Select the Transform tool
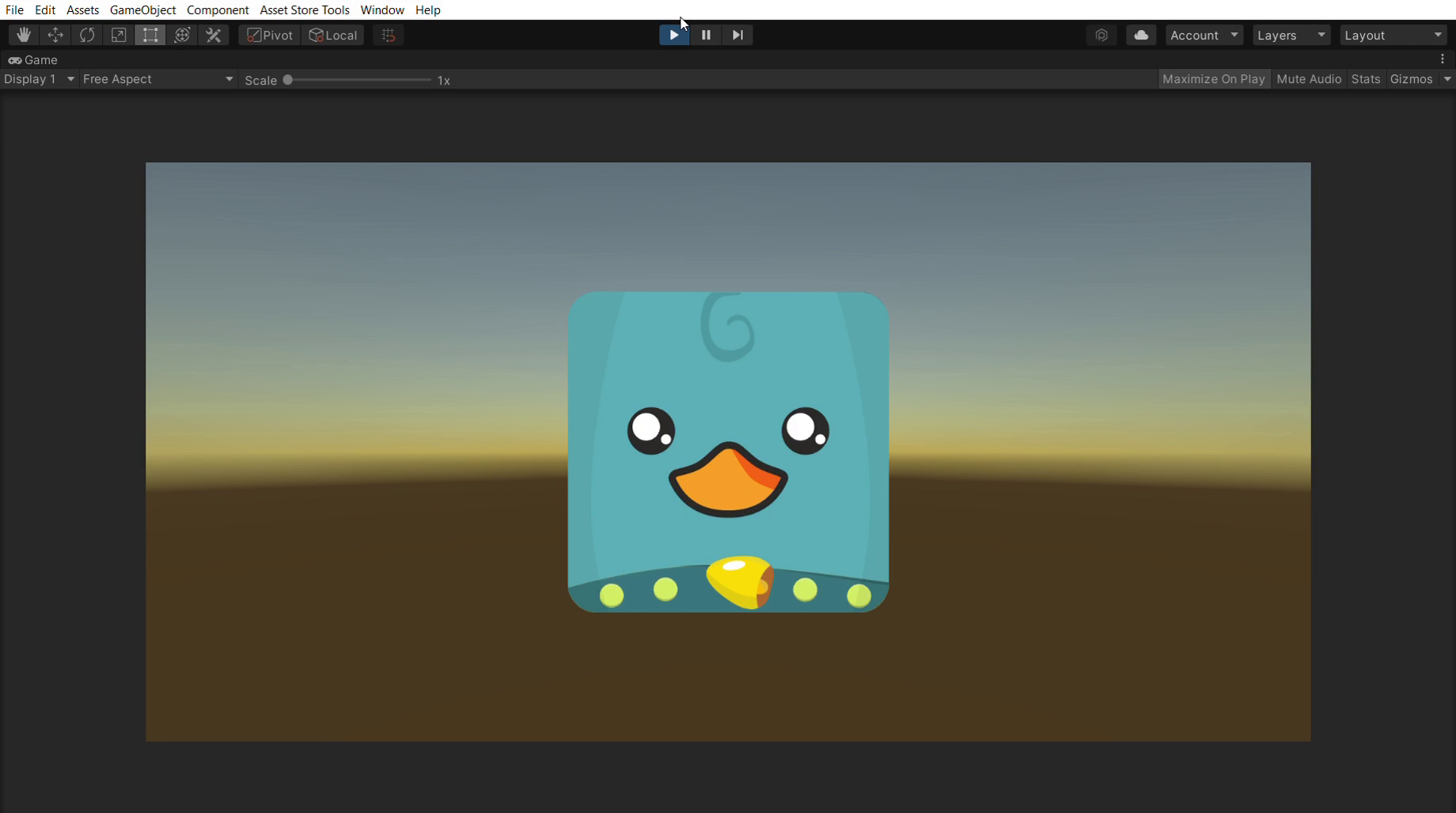1456x813 pixels. point(182,35)
